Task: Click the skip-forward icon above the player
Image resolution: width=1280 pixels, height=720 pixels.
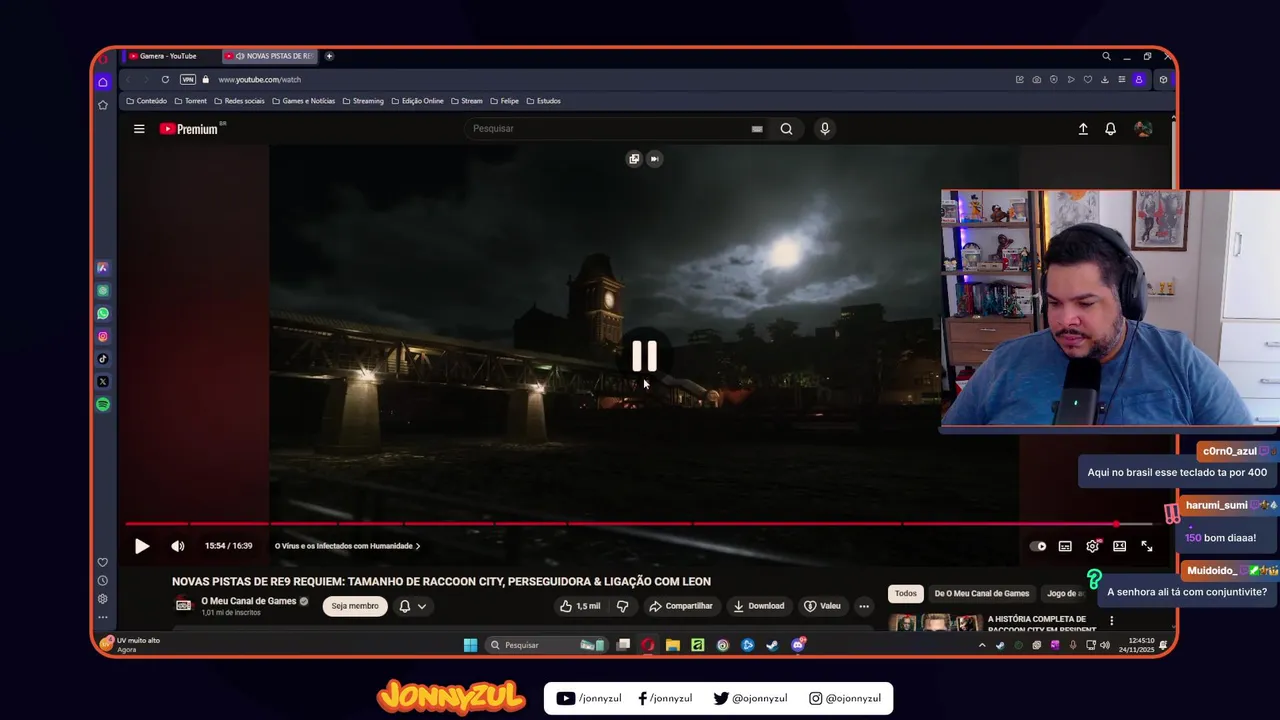Action: click(x=654, y=159)
